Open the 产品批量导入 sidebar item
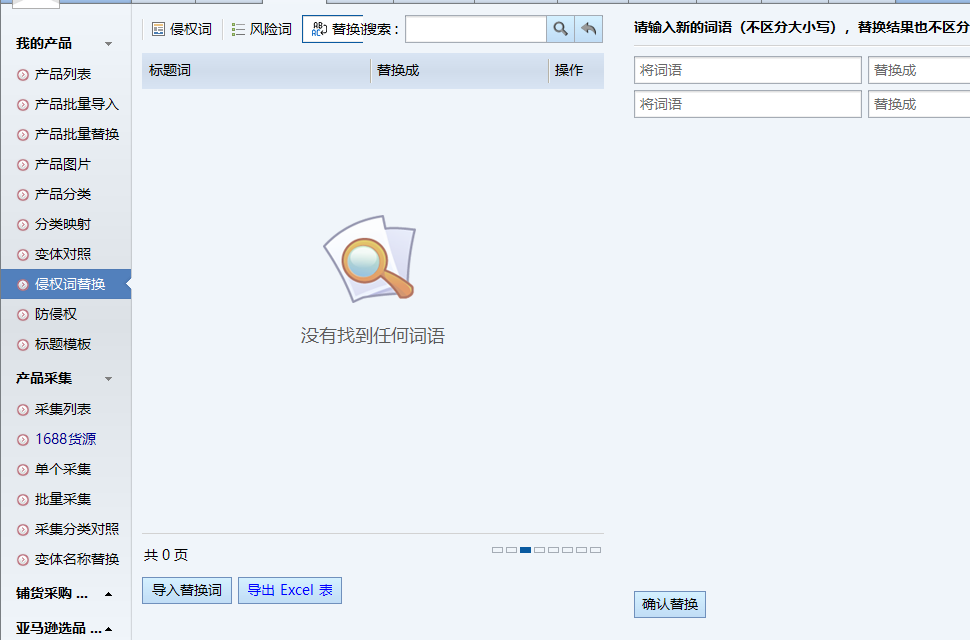 [x=76, y=104]
